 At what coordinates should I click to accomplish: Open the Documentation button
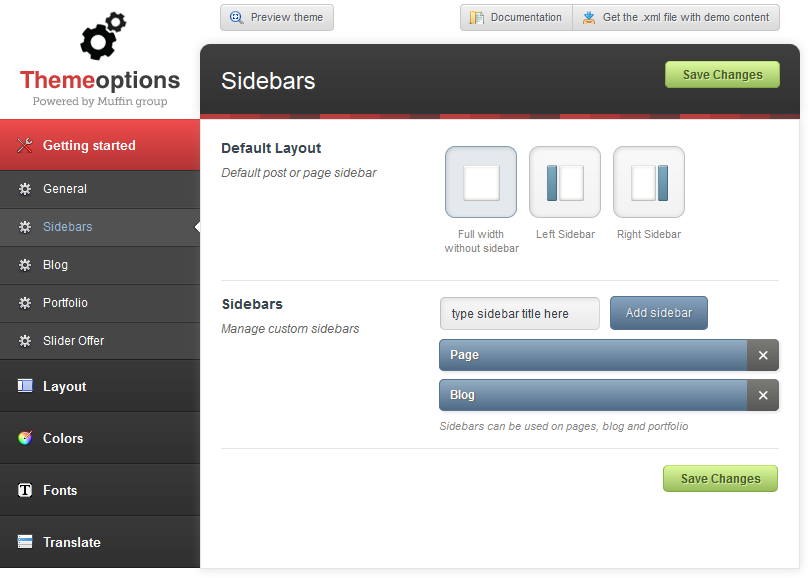click(x=516, y=18)
